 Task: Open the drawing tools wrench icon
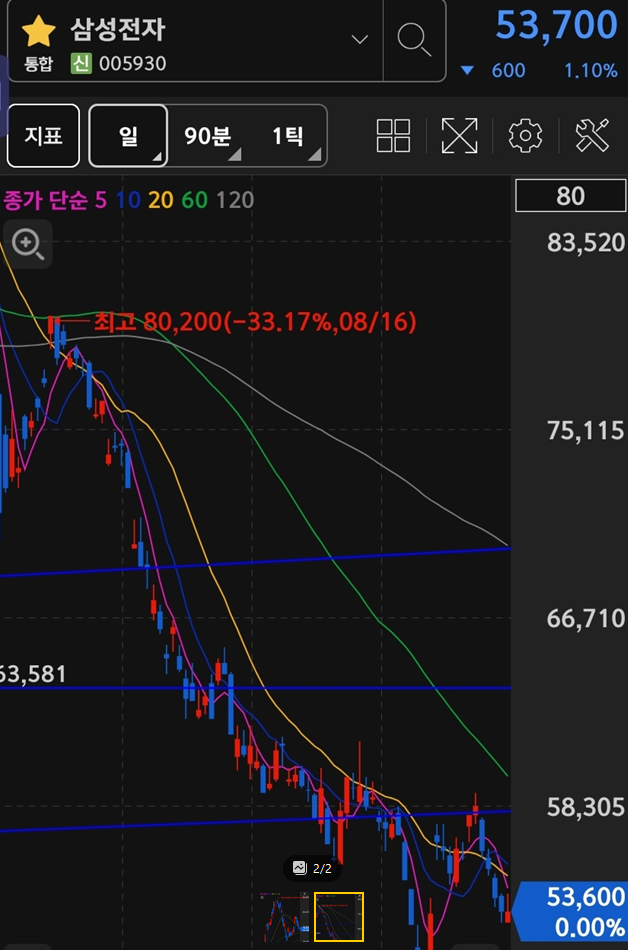coord(592,135)
